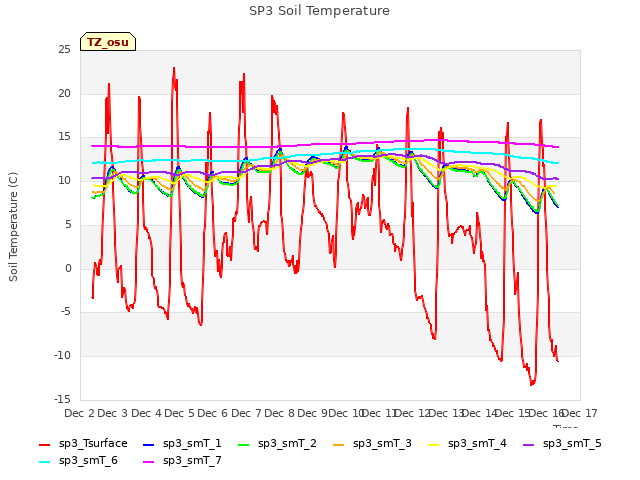The image size is (640, 480).
Task: Click the 20 y-axis tick label
Action: tap(64, 93)
